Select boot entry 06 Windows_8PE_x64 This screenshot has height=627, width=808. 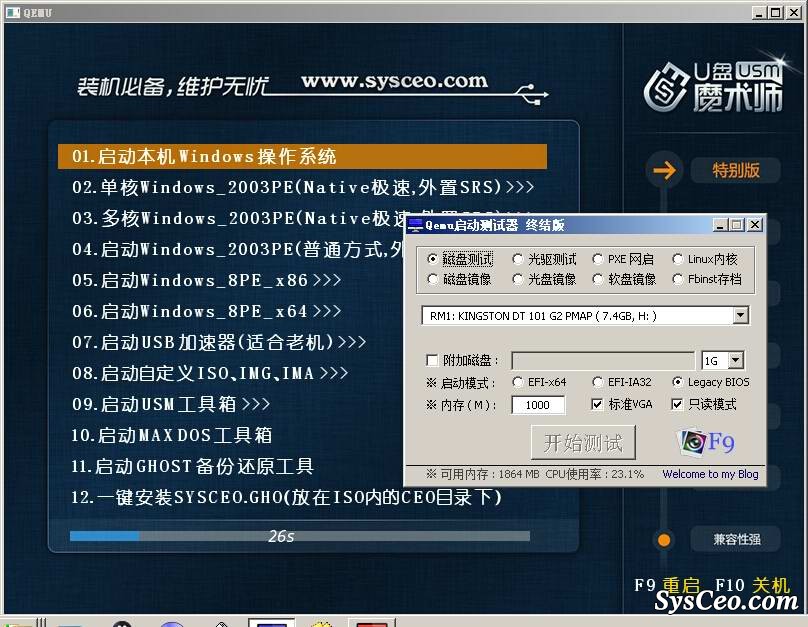tap(206, 311)
